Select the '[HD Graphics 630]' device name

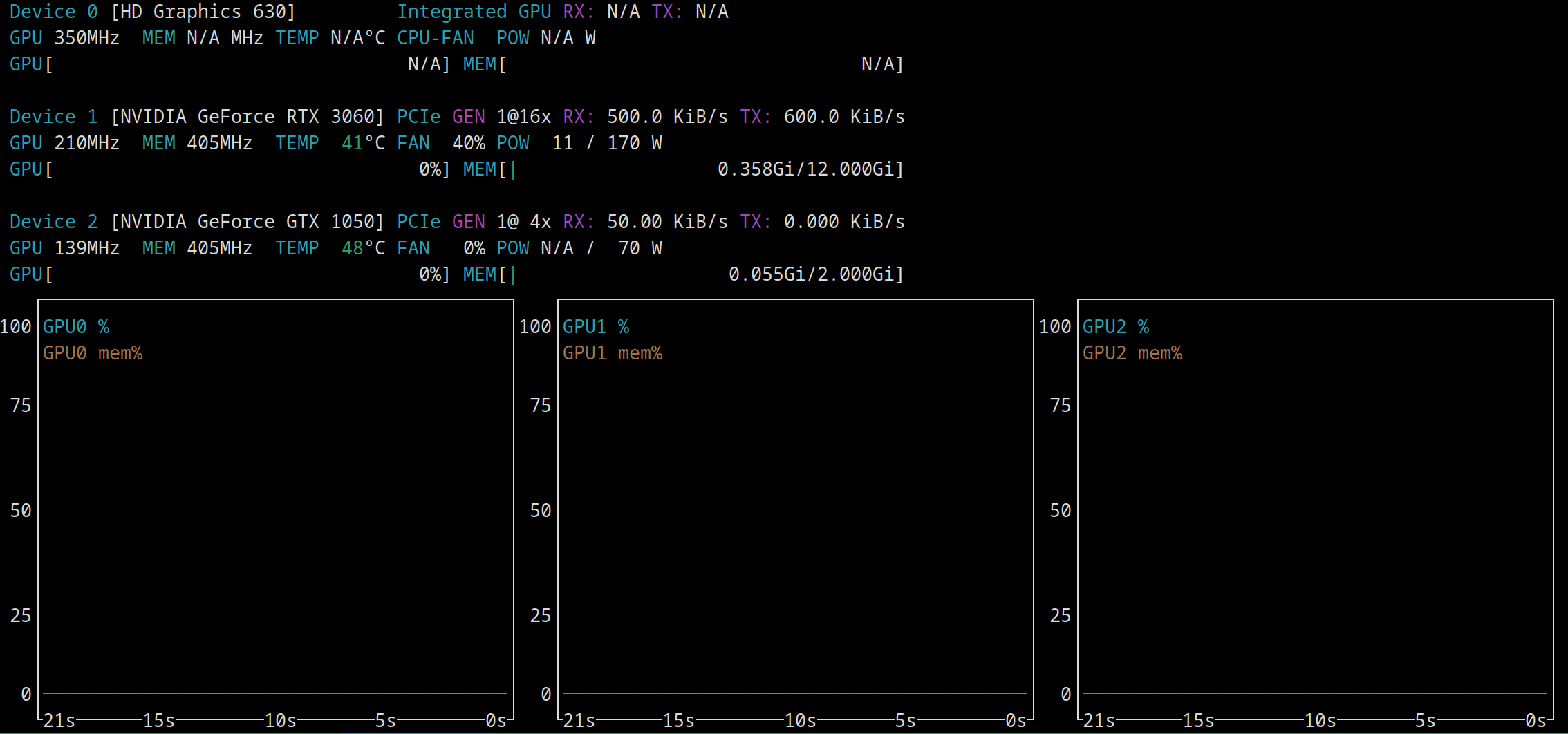(203, 12)
